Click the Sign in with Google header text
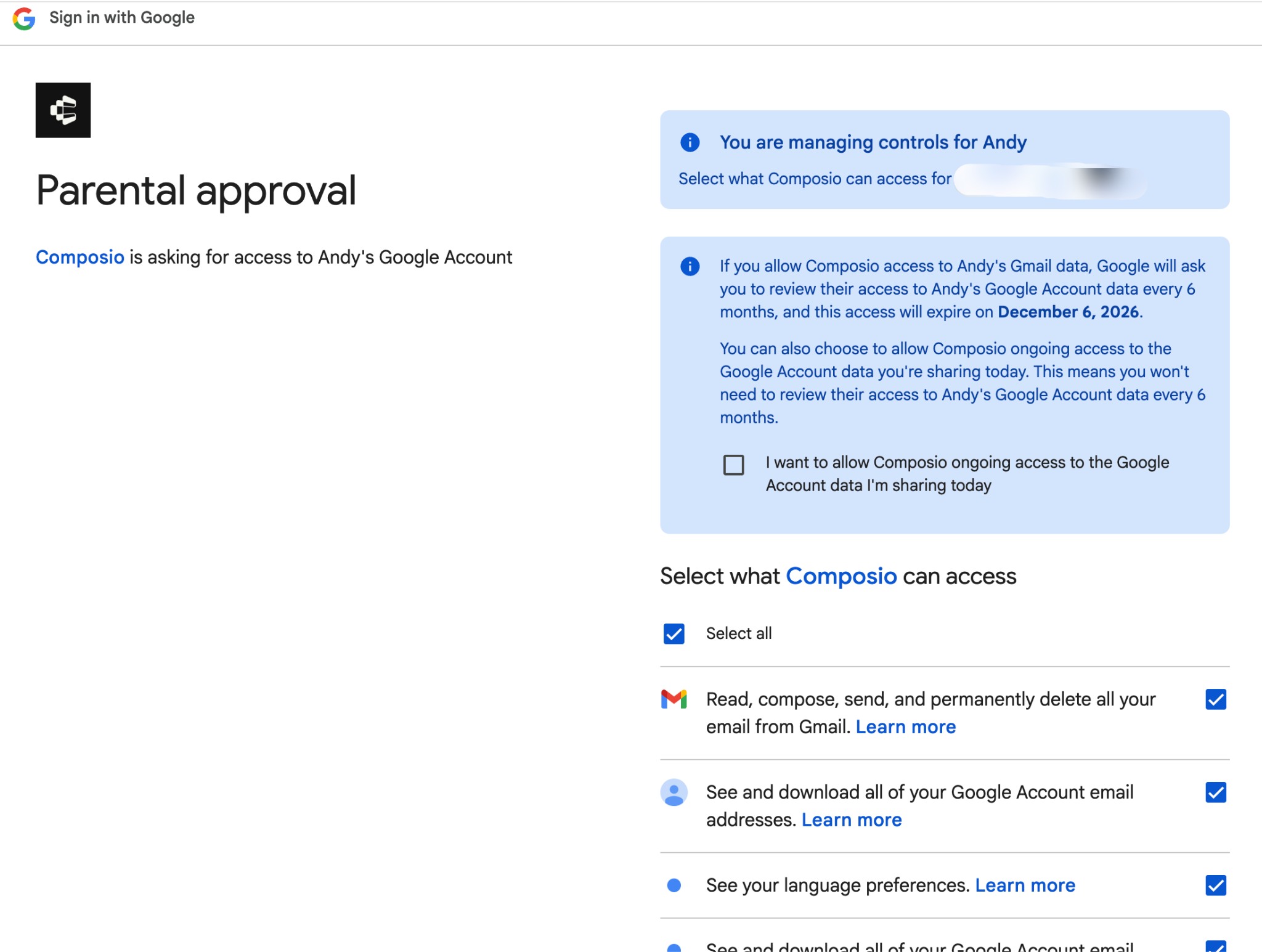Viewport: 1262px width, 952px height. point(122,18)
